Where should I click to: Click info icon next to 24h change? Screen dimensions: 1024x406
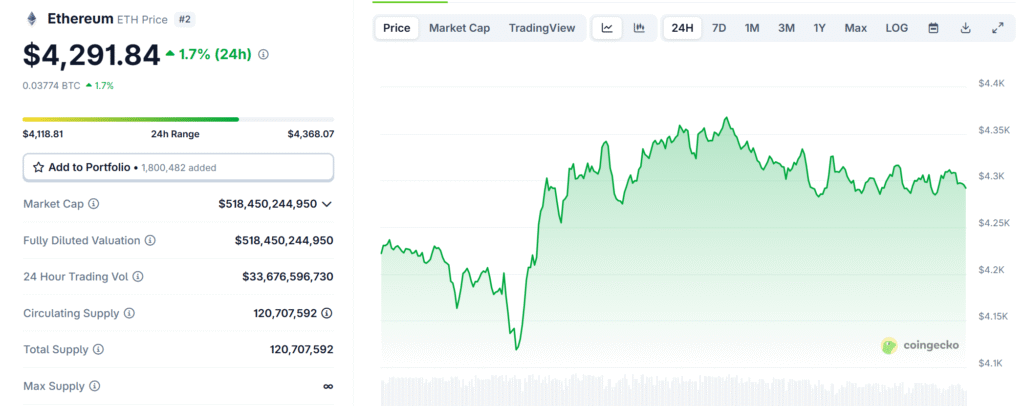pos(263,55)
